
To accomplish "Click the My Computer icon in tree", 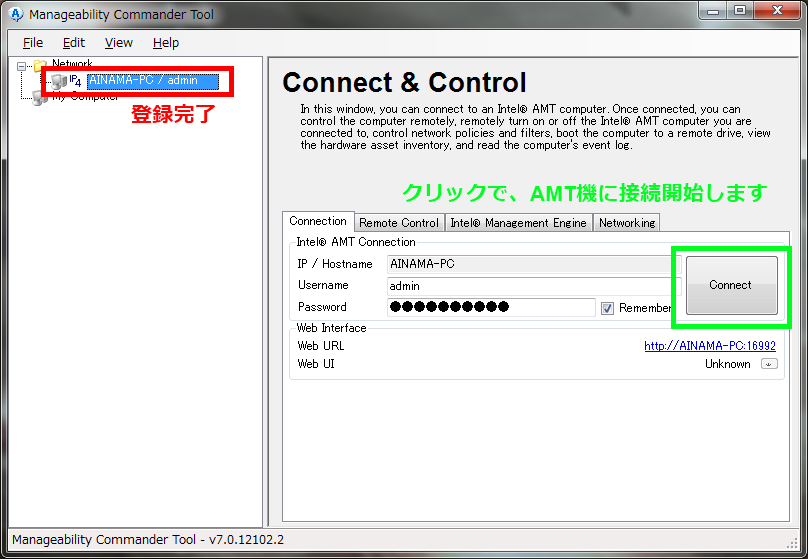I will 40,97.
